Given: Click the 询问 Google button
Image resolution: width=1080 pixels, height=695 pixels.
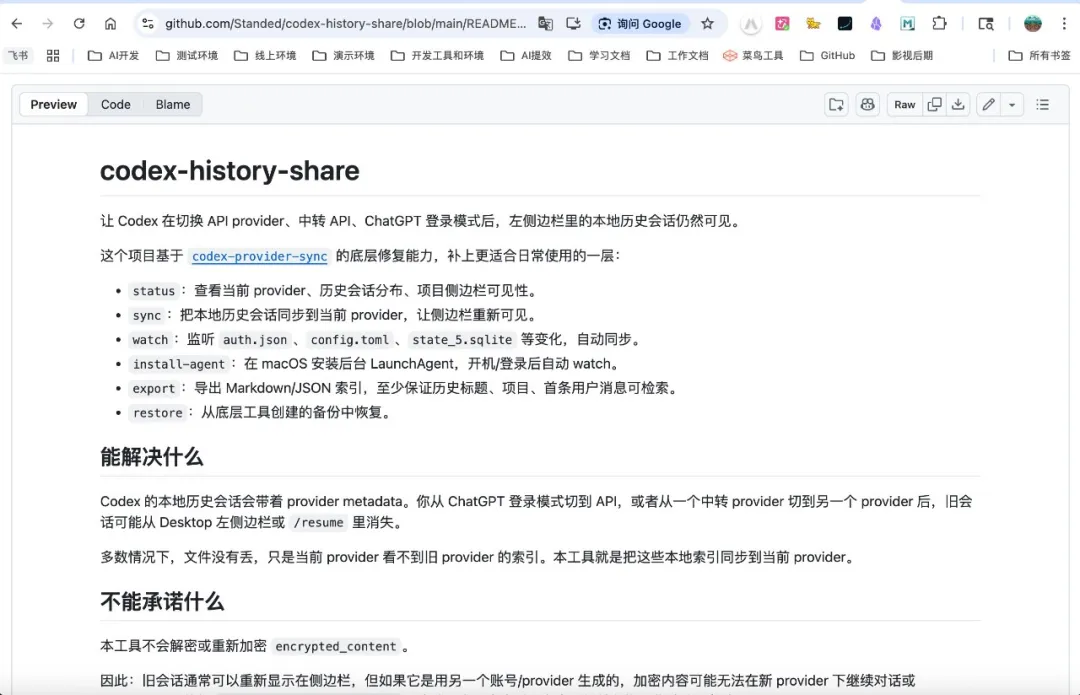Looking at the screenshot, I should coord(640,23).
